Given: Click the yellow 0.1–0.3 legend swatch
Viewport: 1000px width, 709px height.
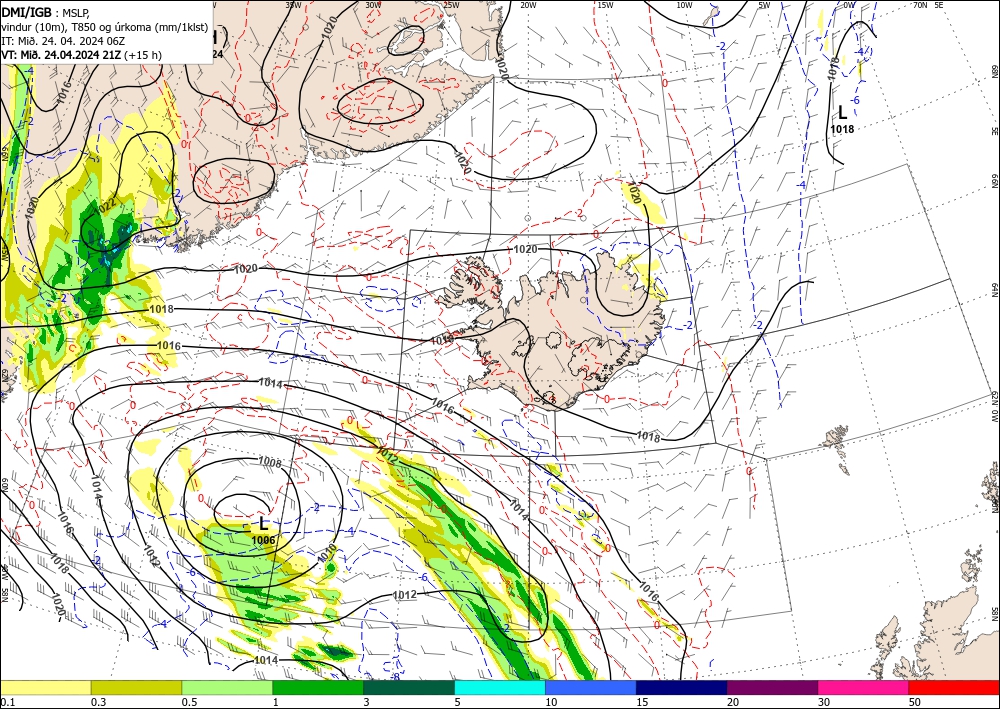Looking at the screenshot, I should [45, 687].
